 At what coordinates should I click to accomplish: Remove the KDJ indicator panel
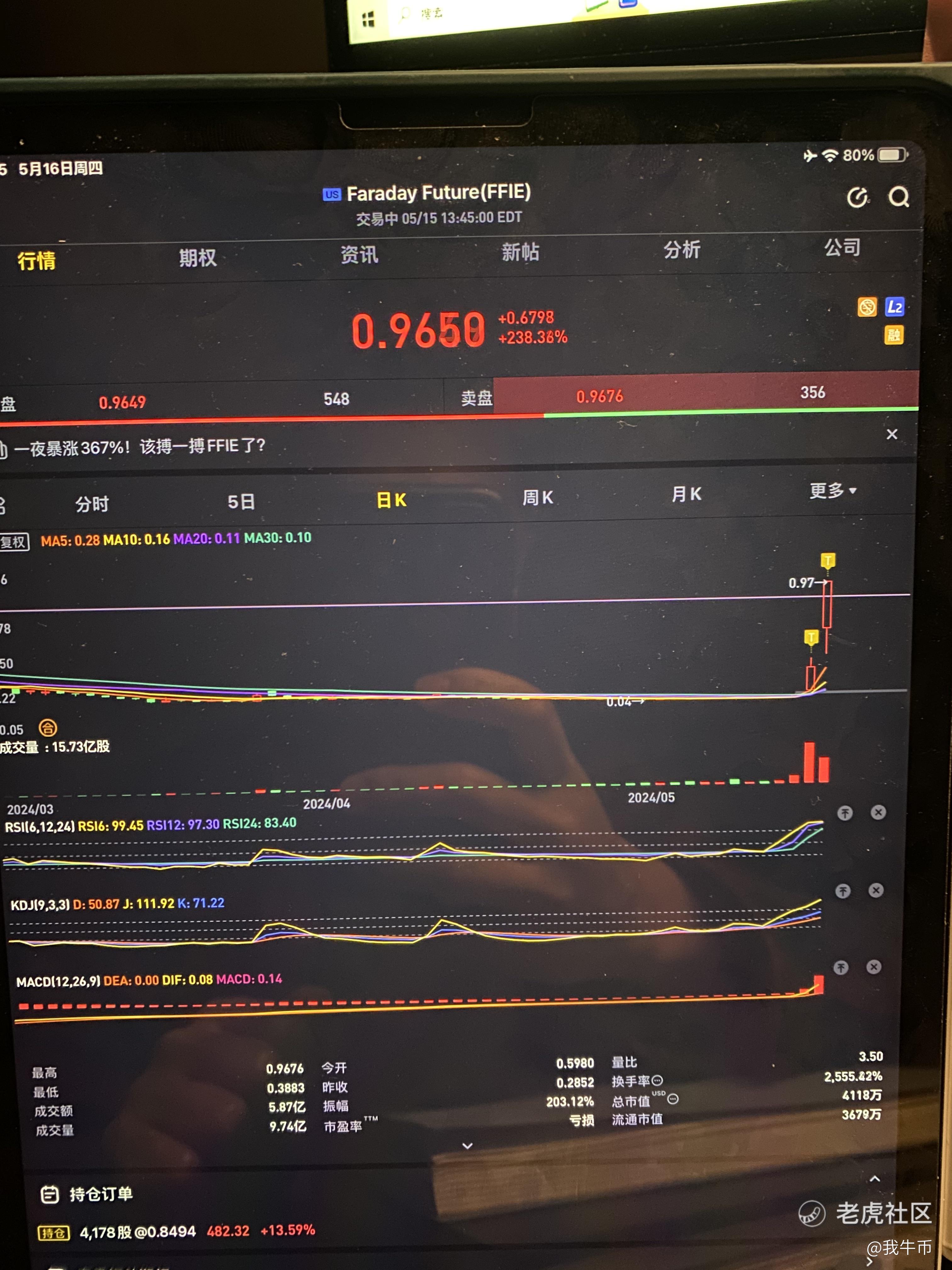tap(876, 890)
